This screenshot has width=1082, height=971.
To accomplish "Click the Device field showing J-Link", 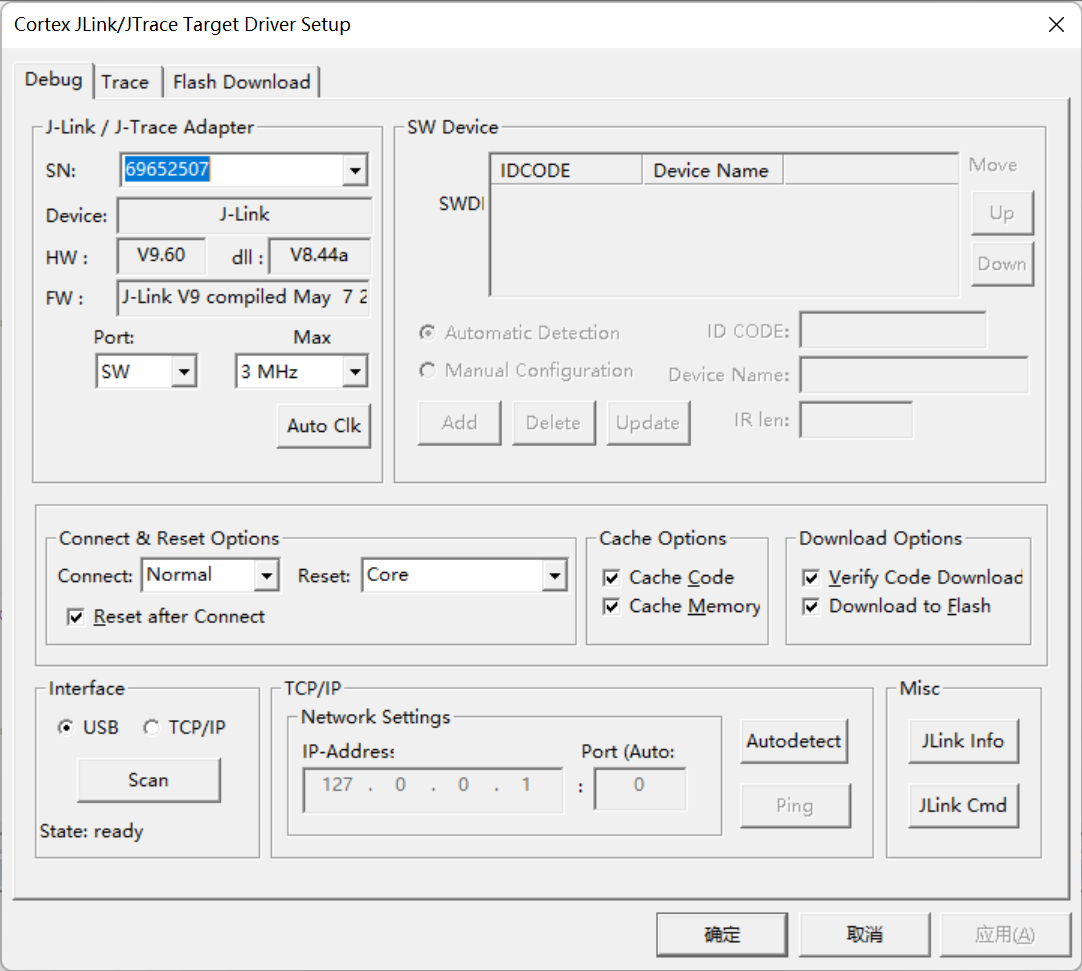I will point(244,215).
